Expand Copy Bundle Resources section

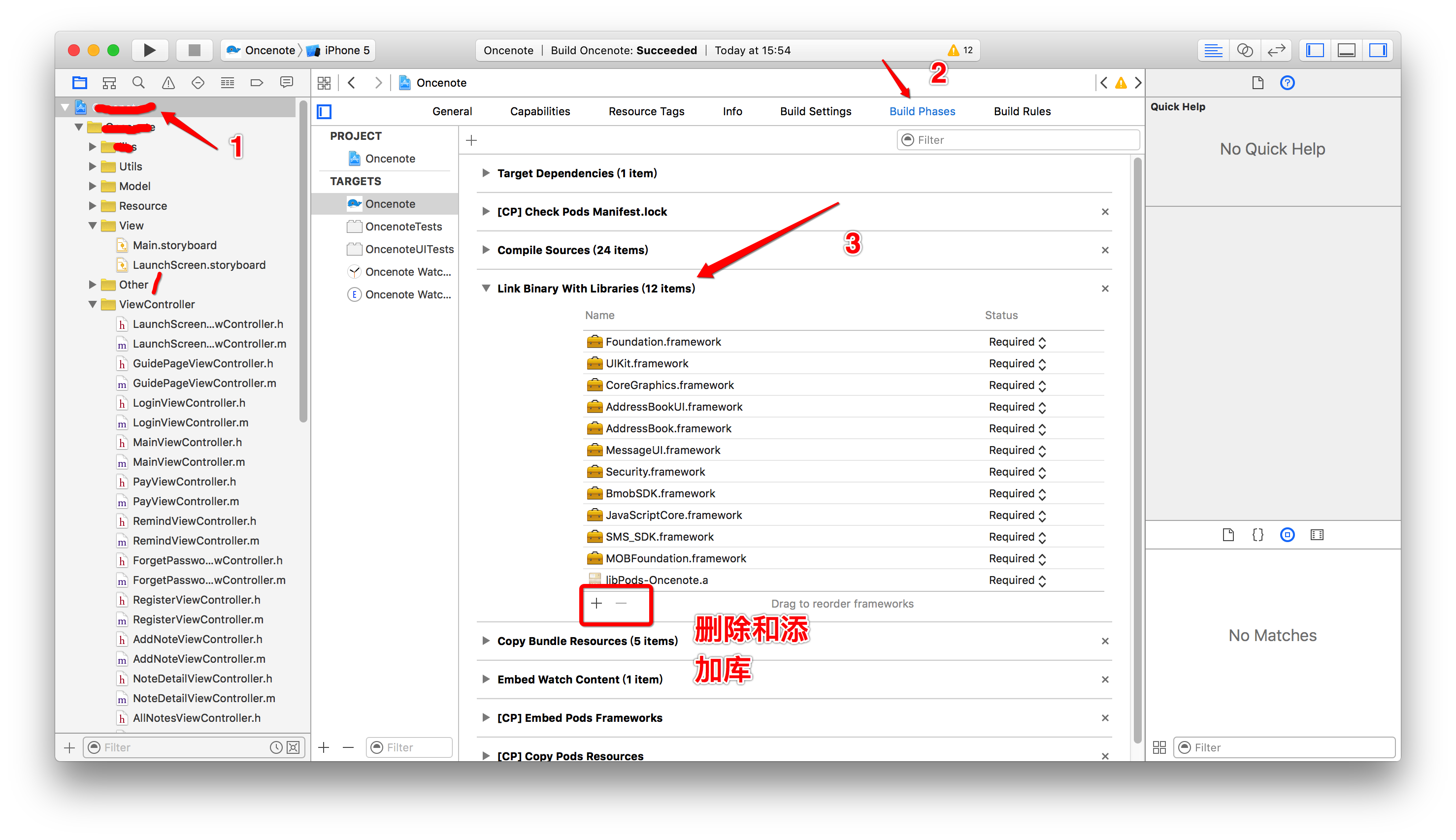[486, 641]
